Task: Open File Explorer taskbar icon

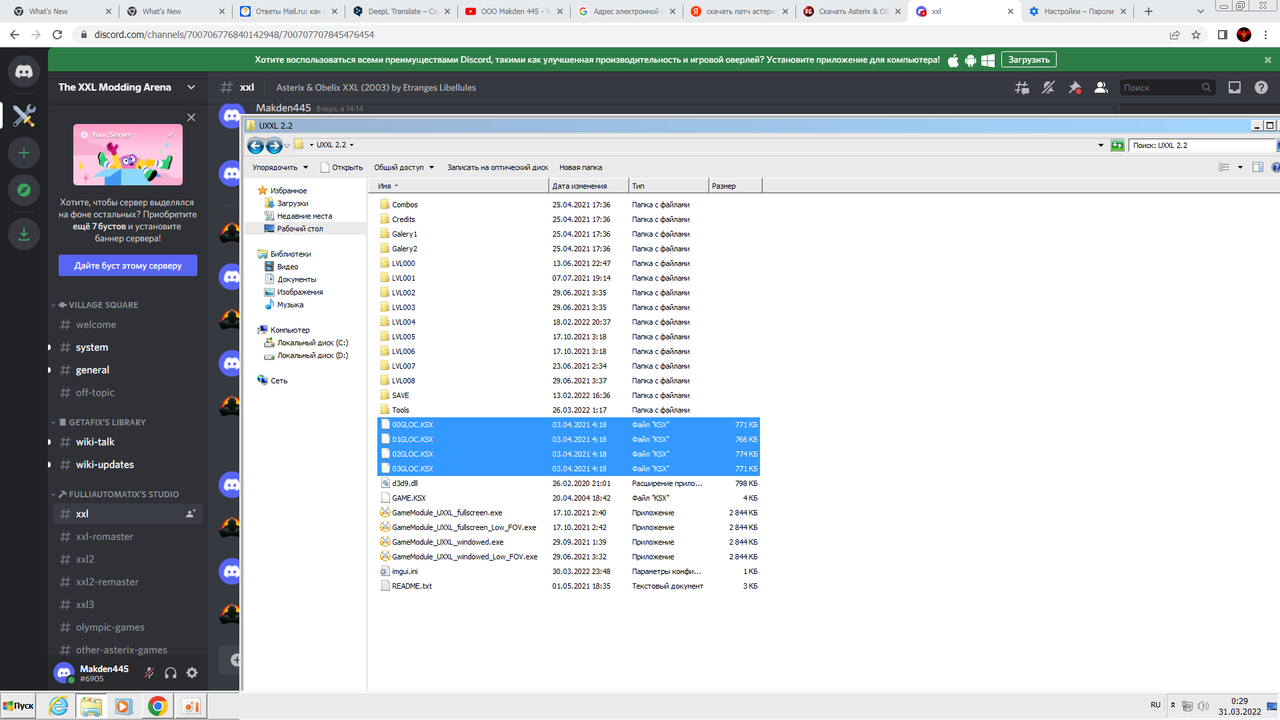Action: (91, 706)
